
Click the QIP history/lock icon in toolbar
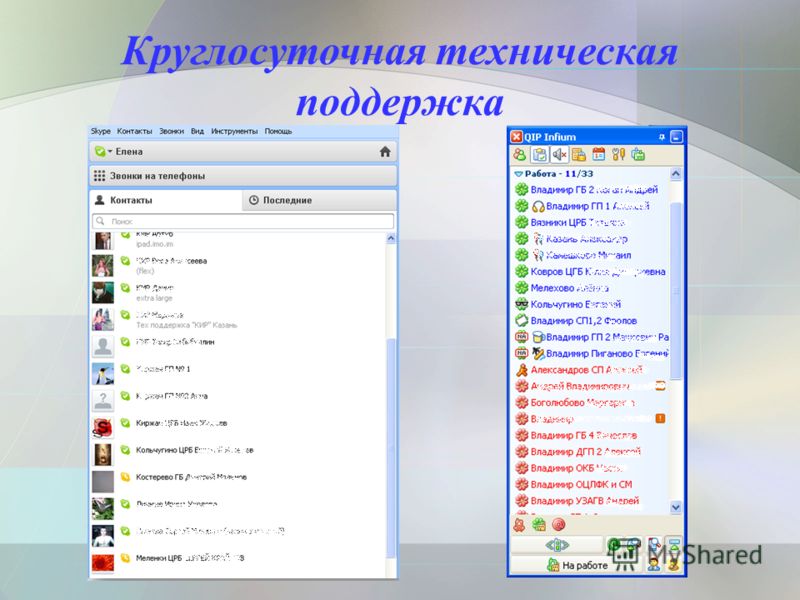pos(579,154)
